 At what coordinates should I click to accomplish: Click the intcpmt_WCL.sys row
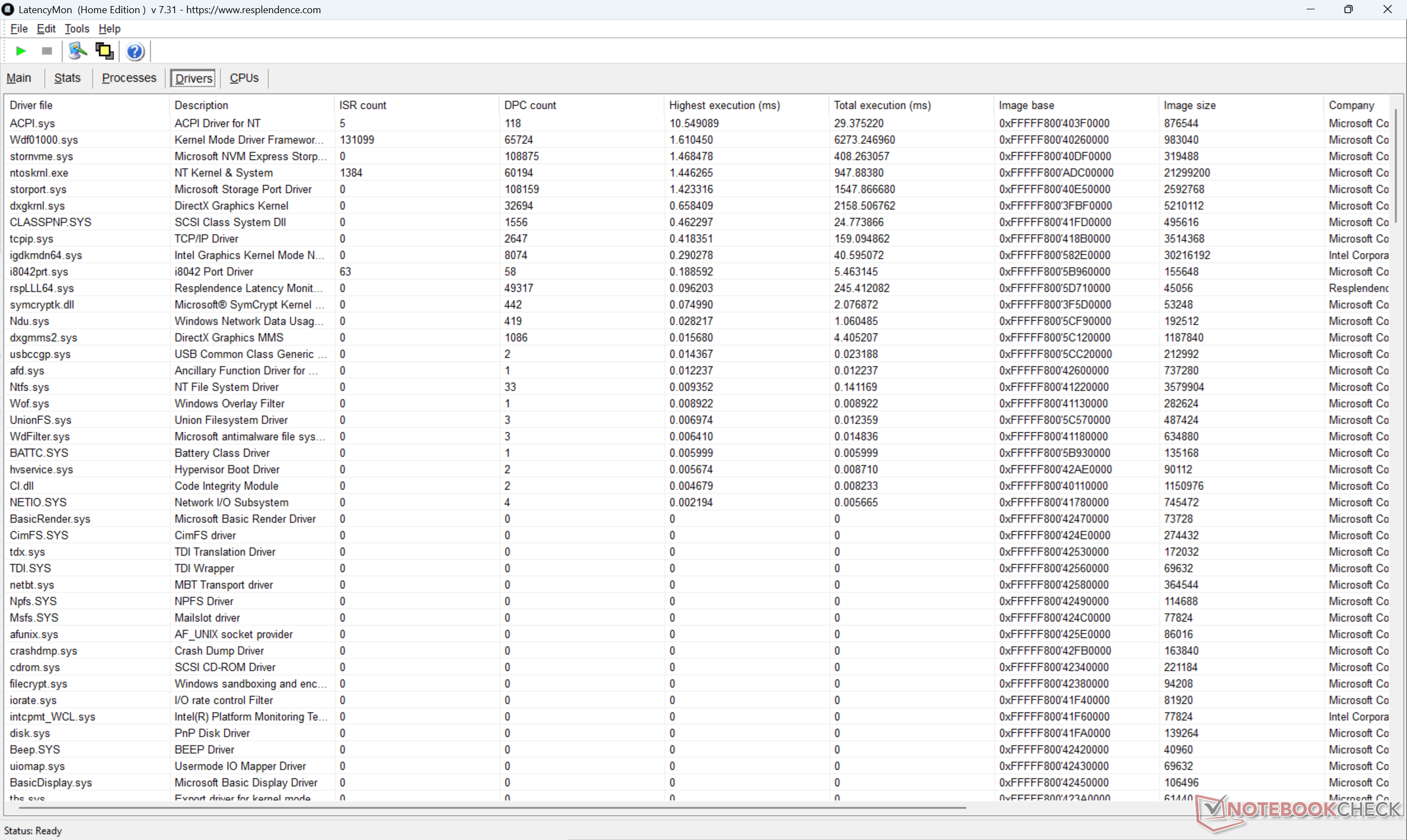pyautogui.click(x=696, y=716)
